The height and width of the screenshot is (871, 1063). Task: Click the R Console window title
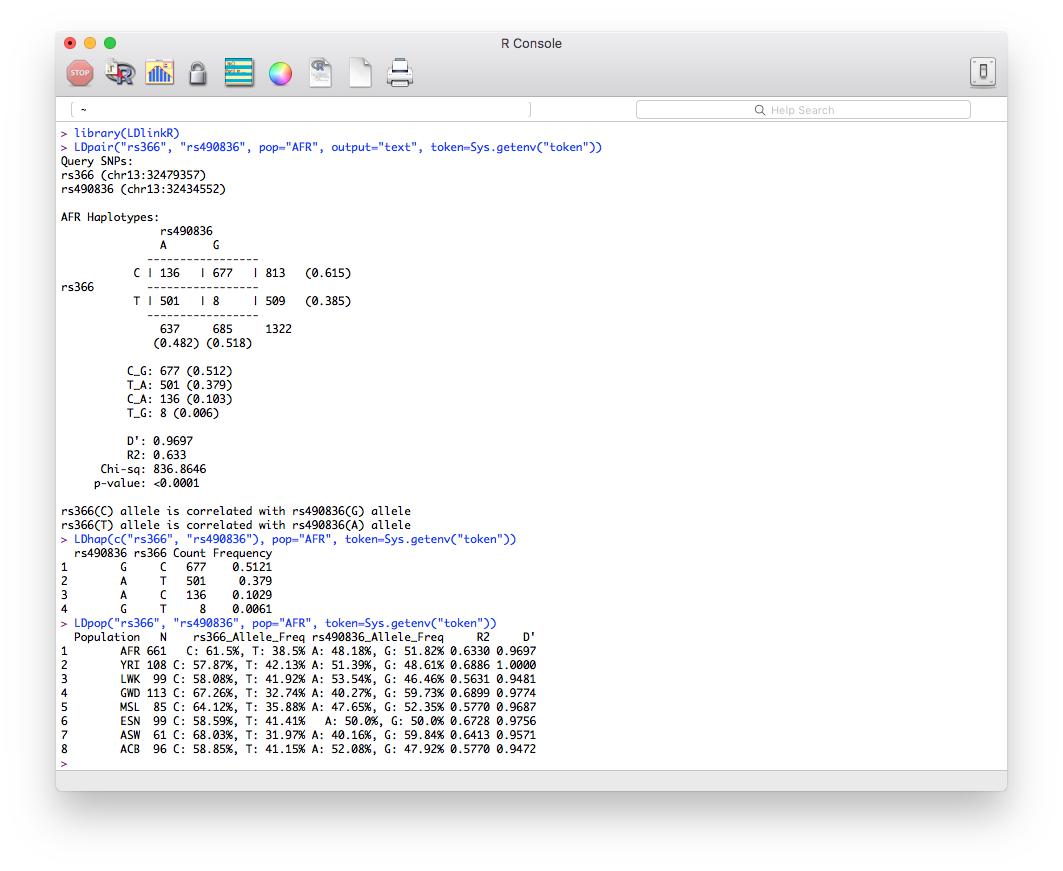click(x=531, y=43)
